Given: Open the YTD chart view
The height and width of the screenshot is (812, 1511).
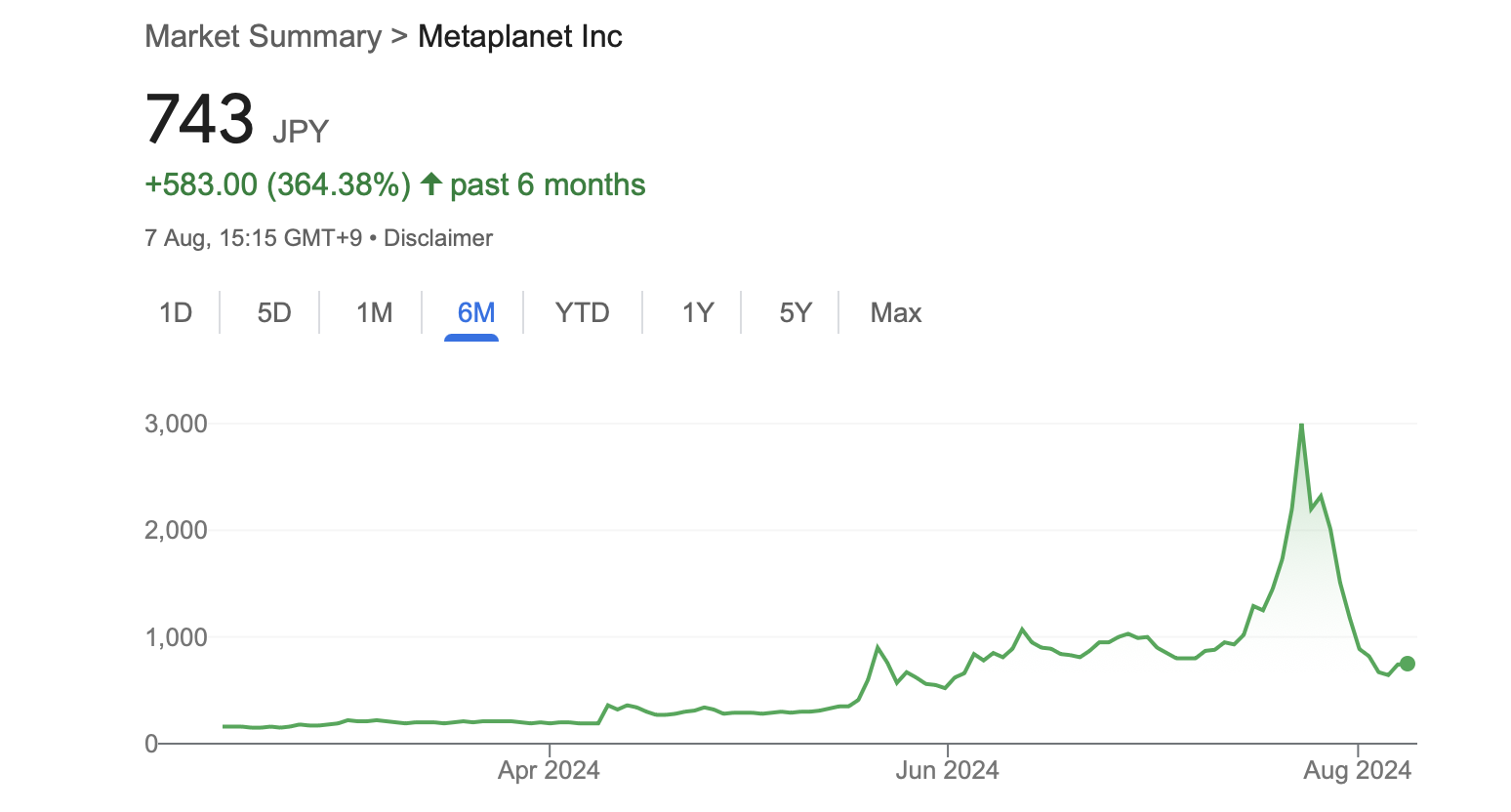Looking at the screenshot, I should pos(583,312).
